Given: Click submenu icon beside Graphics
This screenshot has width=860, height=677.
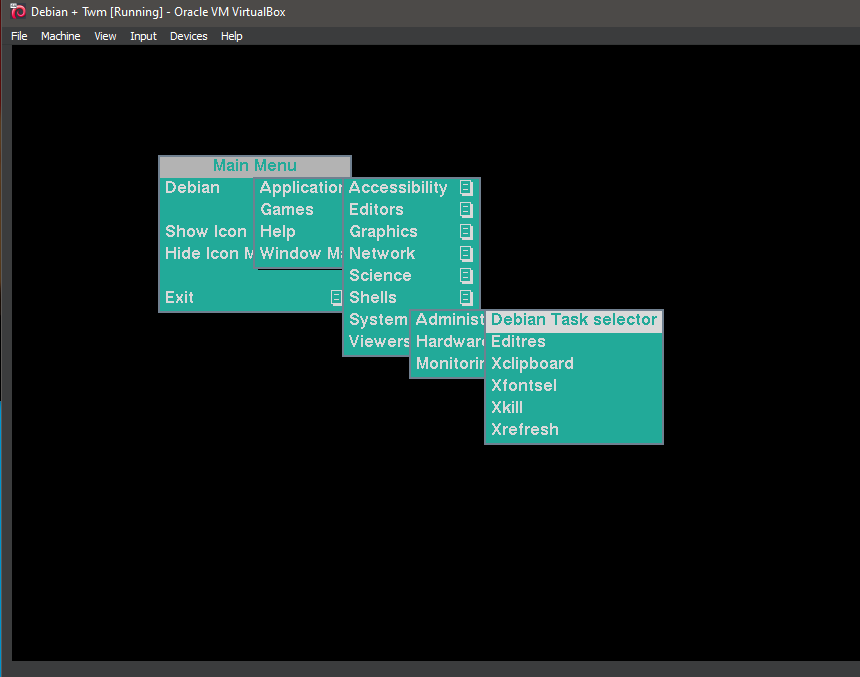Looking at the screenshot, I should (466, 231).
